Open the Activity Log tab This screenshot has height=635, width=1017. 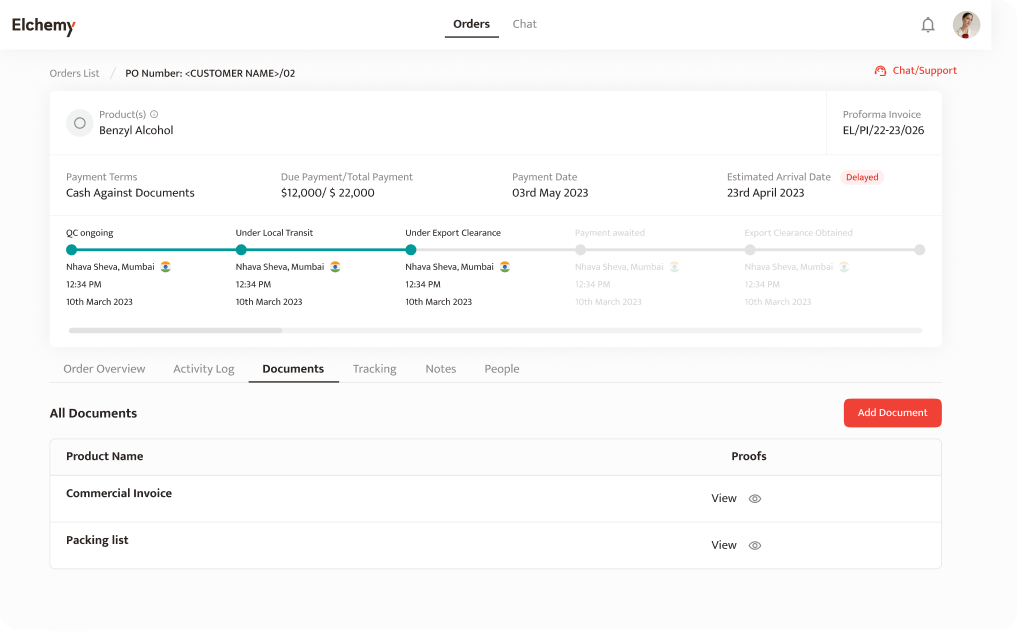point(204,369)
